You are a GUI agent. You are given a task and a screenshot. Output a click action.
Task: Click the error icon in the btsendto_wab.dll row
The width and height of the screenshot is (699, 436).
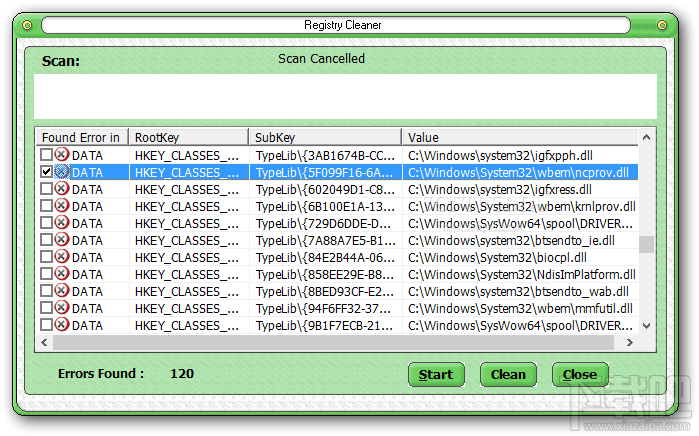point(62,290)
